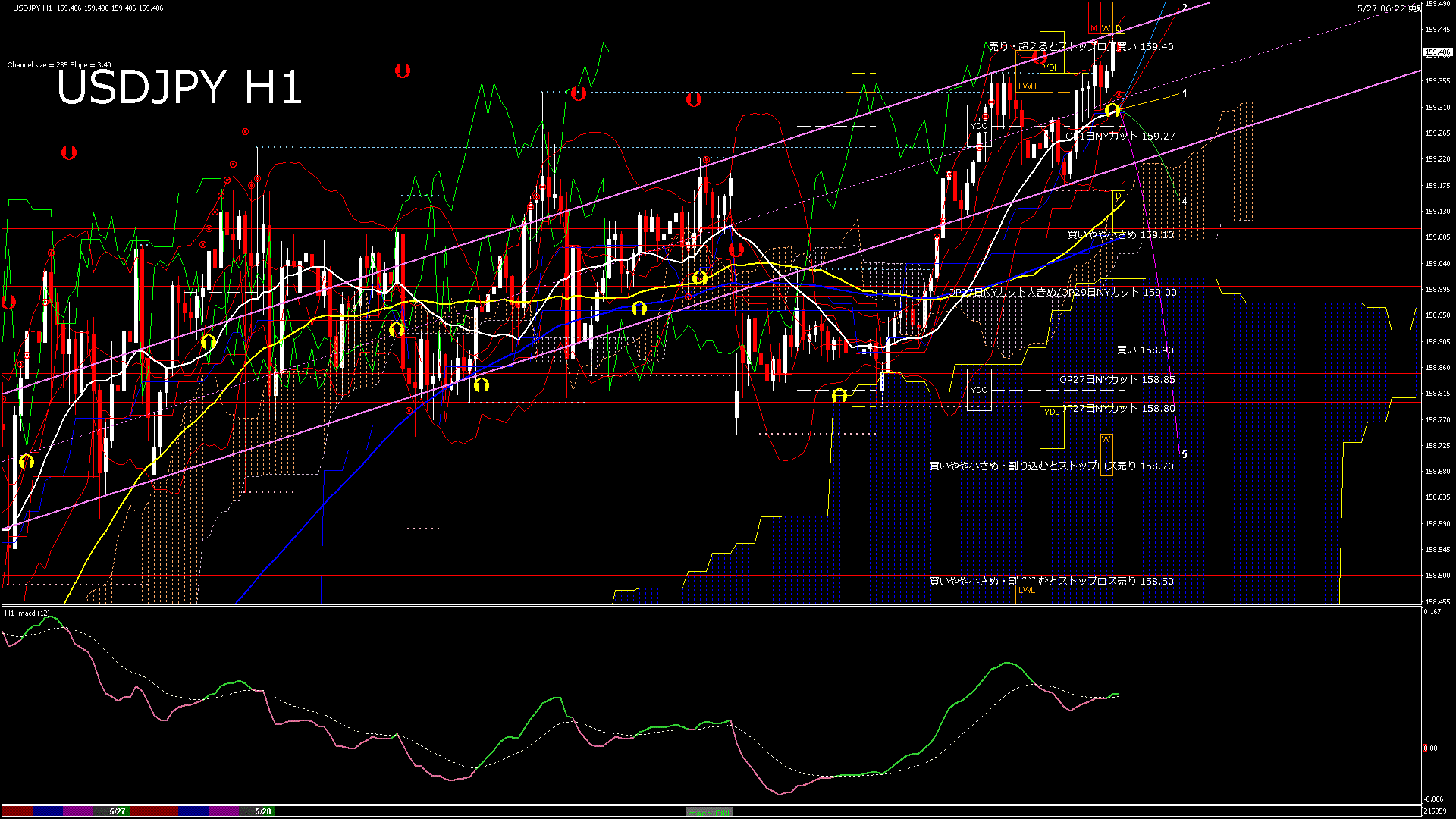Click the 0.167 MACD scale value

[1433, 612]
